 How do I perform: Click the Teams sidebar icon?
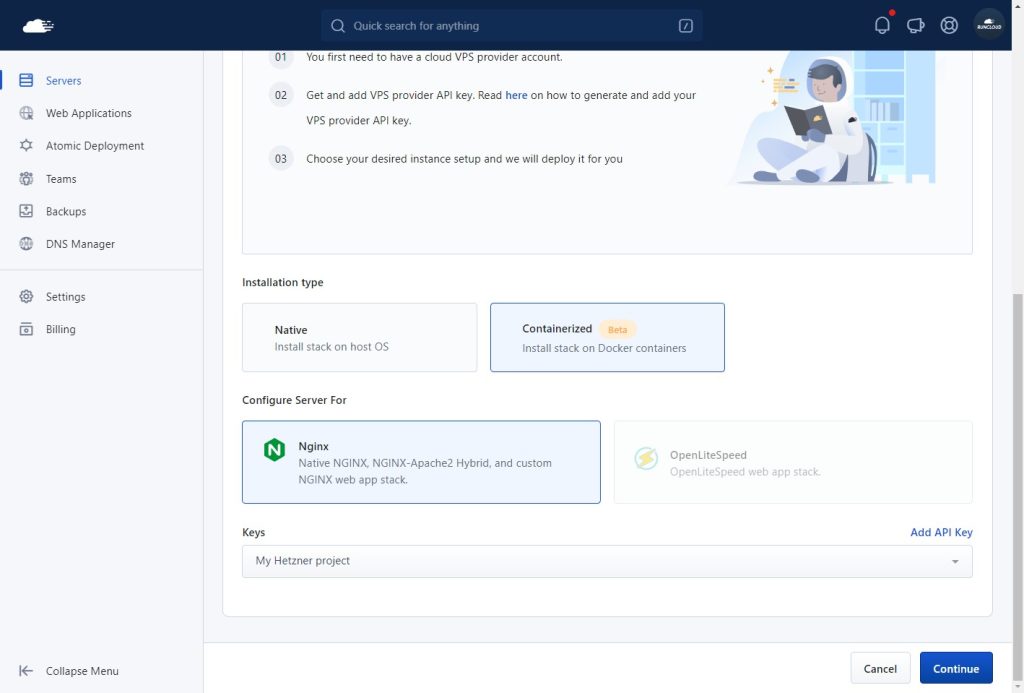point(26,178)
